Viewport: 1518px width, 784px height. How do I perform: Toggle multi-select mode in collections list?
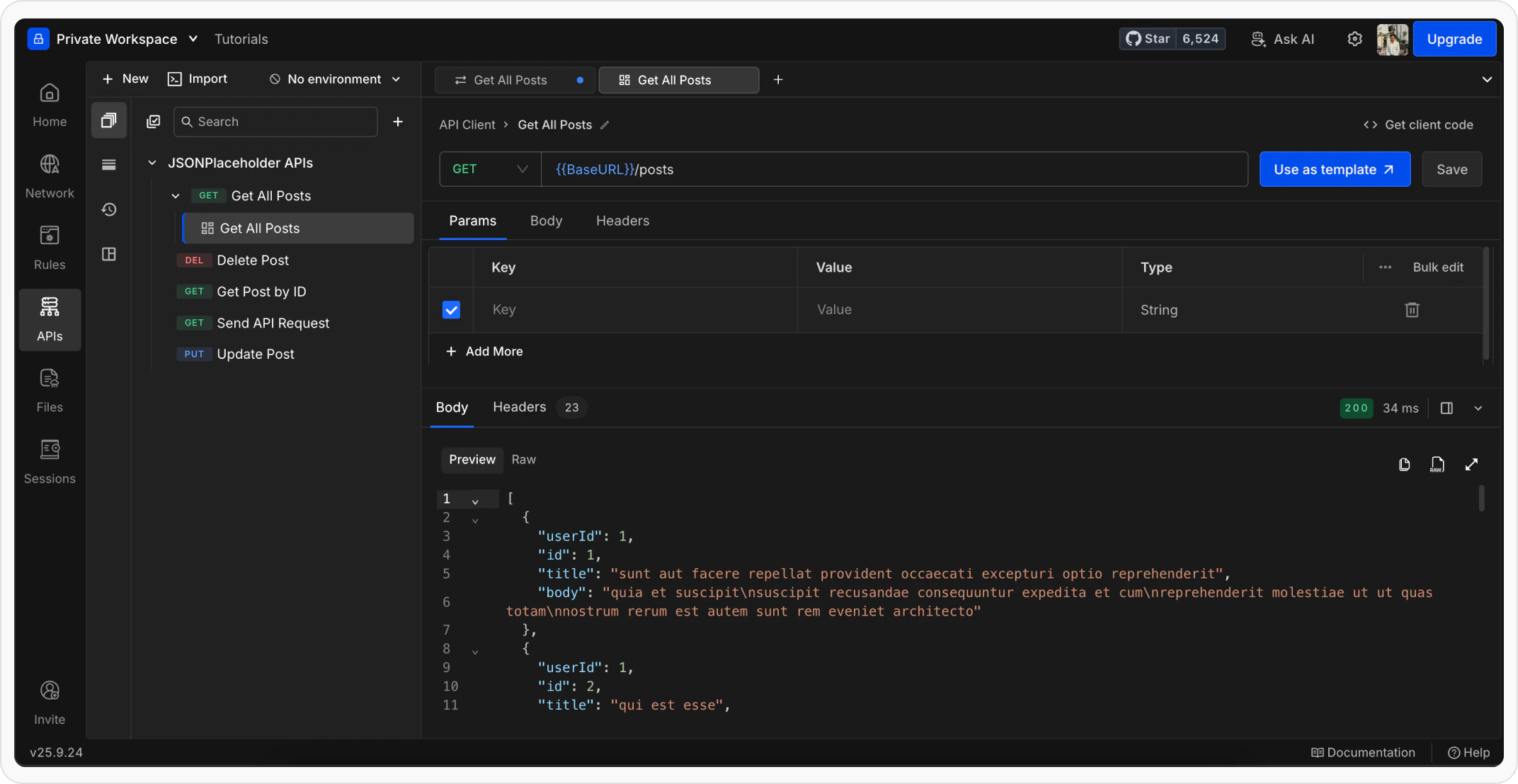coord(153,122)
